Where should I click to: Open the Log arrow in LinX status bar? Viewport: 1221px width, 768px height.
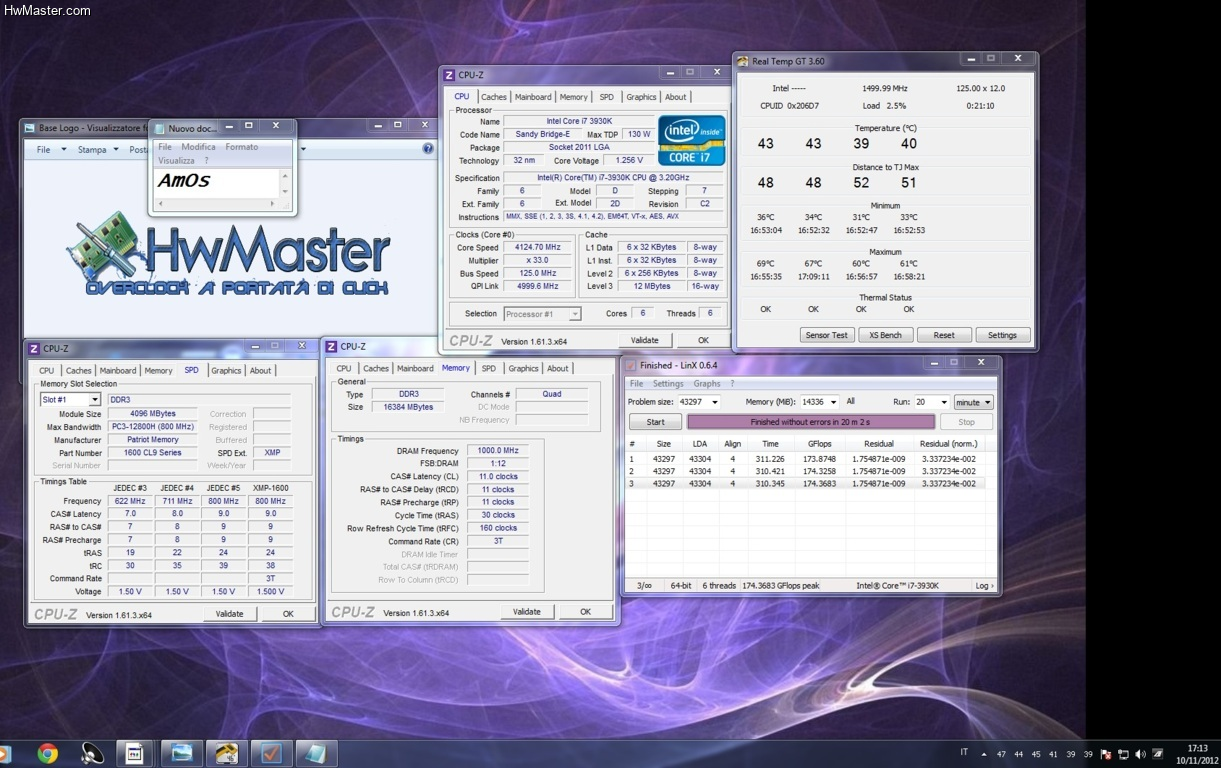pos(984,586)
